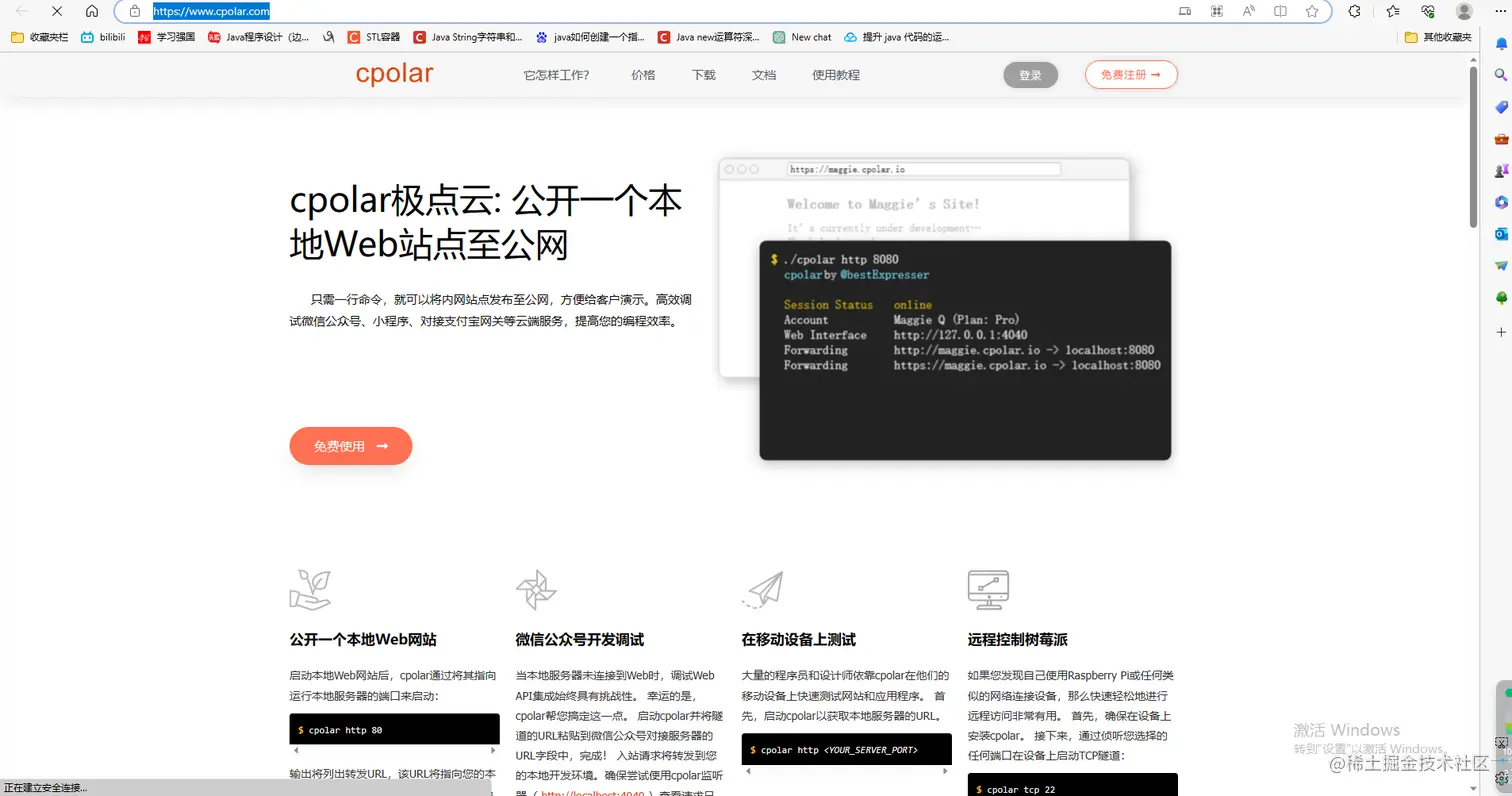Open sidebar shopping tag icon

pyautogui.click(x=1501, y=107)
